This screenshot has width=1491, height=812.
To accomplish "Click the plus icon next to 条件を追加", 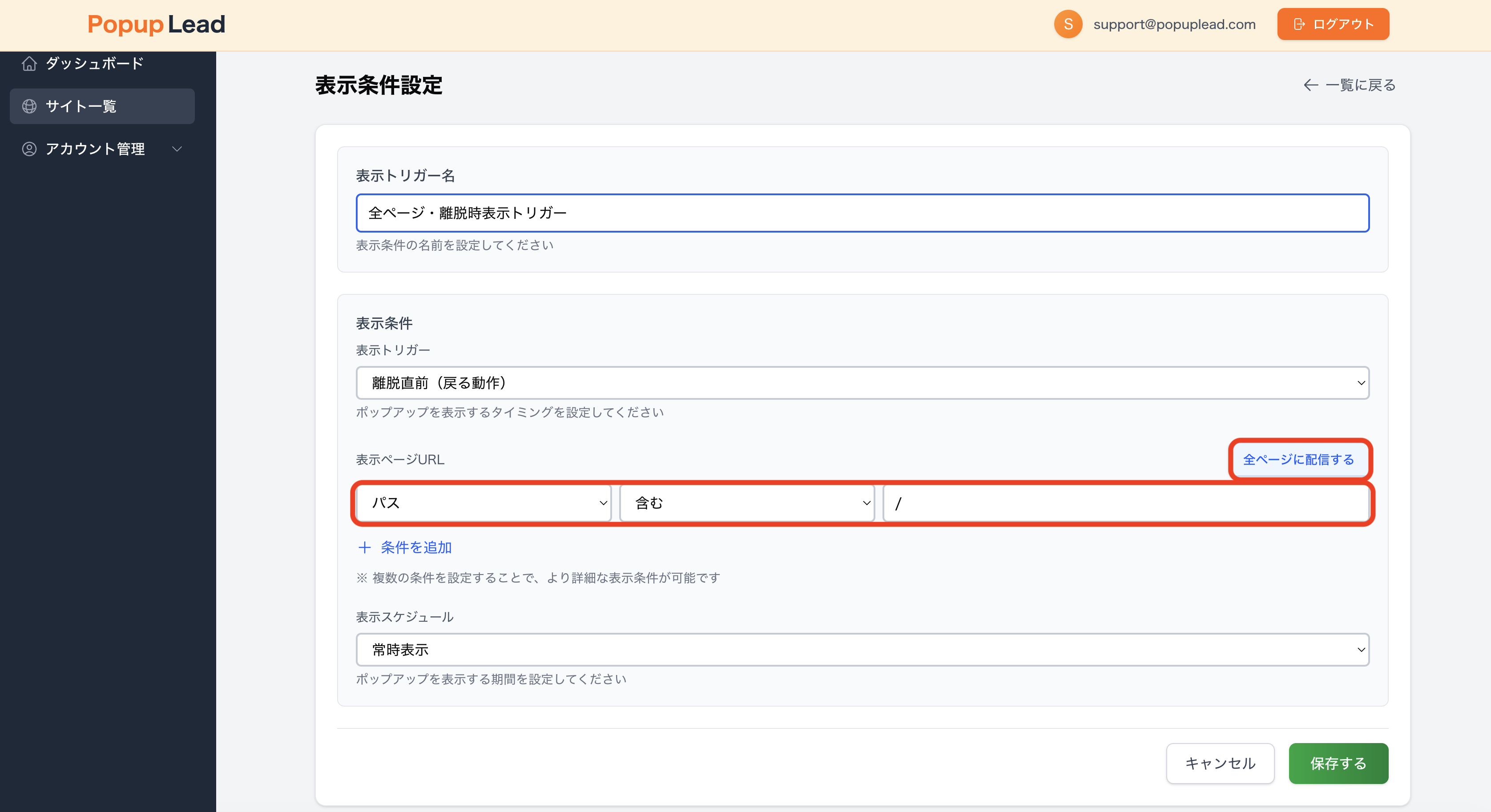I will [x=365, y=547].
